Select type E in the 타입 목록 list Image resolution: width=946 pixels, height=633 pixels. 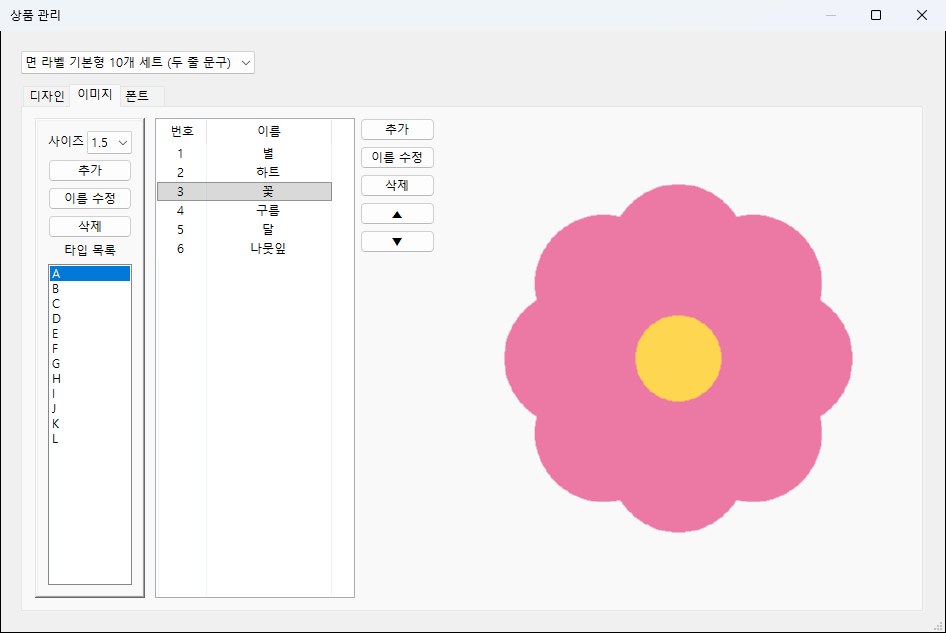(90, 334)
